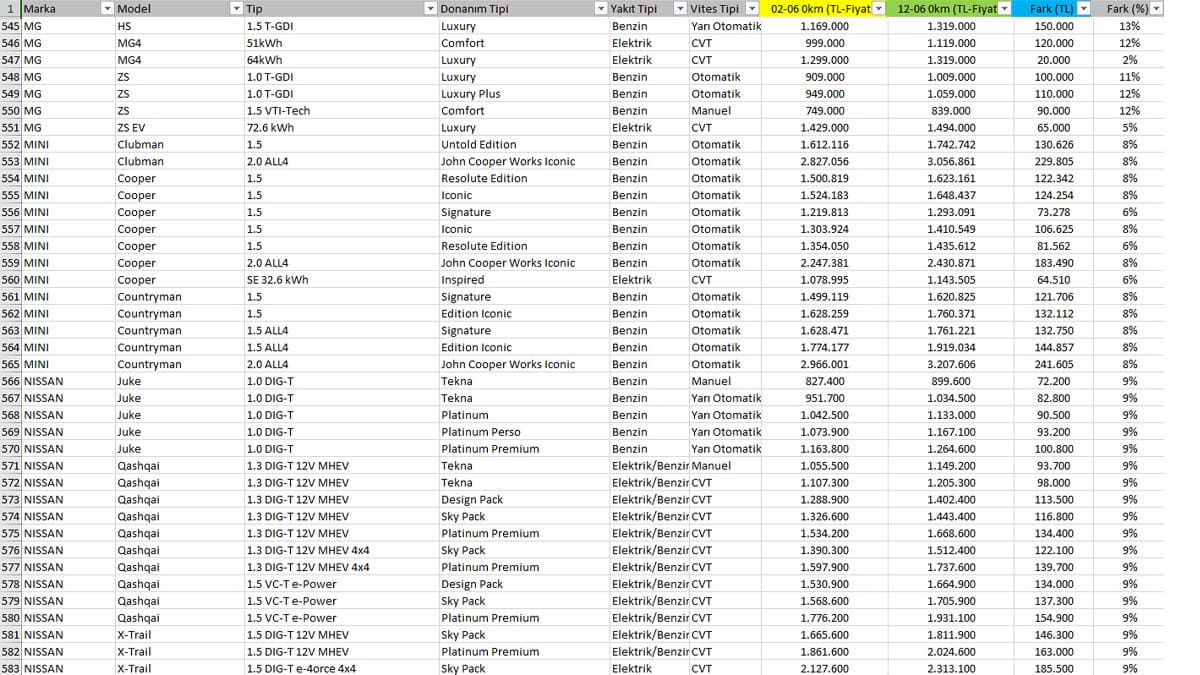Open the Model column filter dropdown
Screen dimensions: 1200x675
(236, 9)
